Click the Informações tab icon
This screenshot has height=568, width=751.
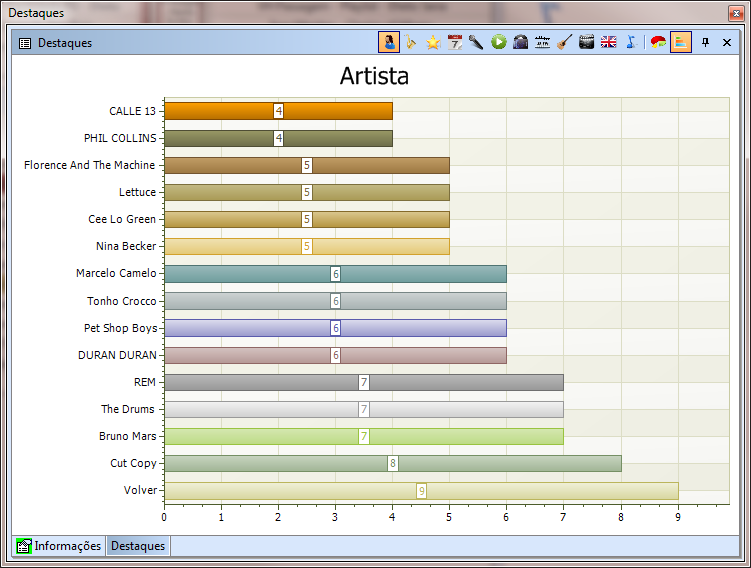click(23, 546)
